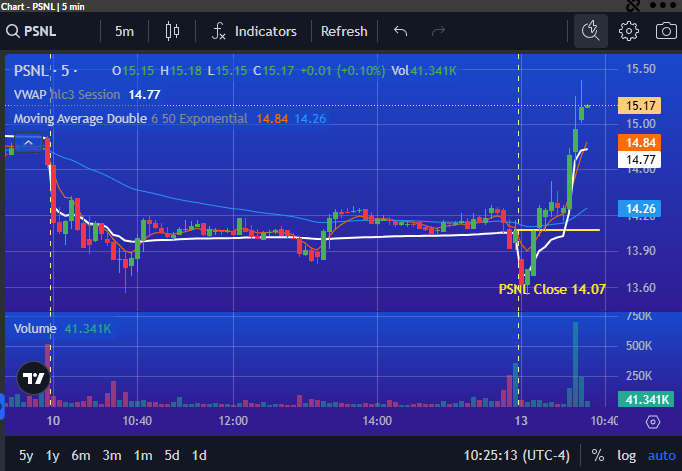Open time axis settings hexagon icon
682x471 pixels.
point(653,421)
